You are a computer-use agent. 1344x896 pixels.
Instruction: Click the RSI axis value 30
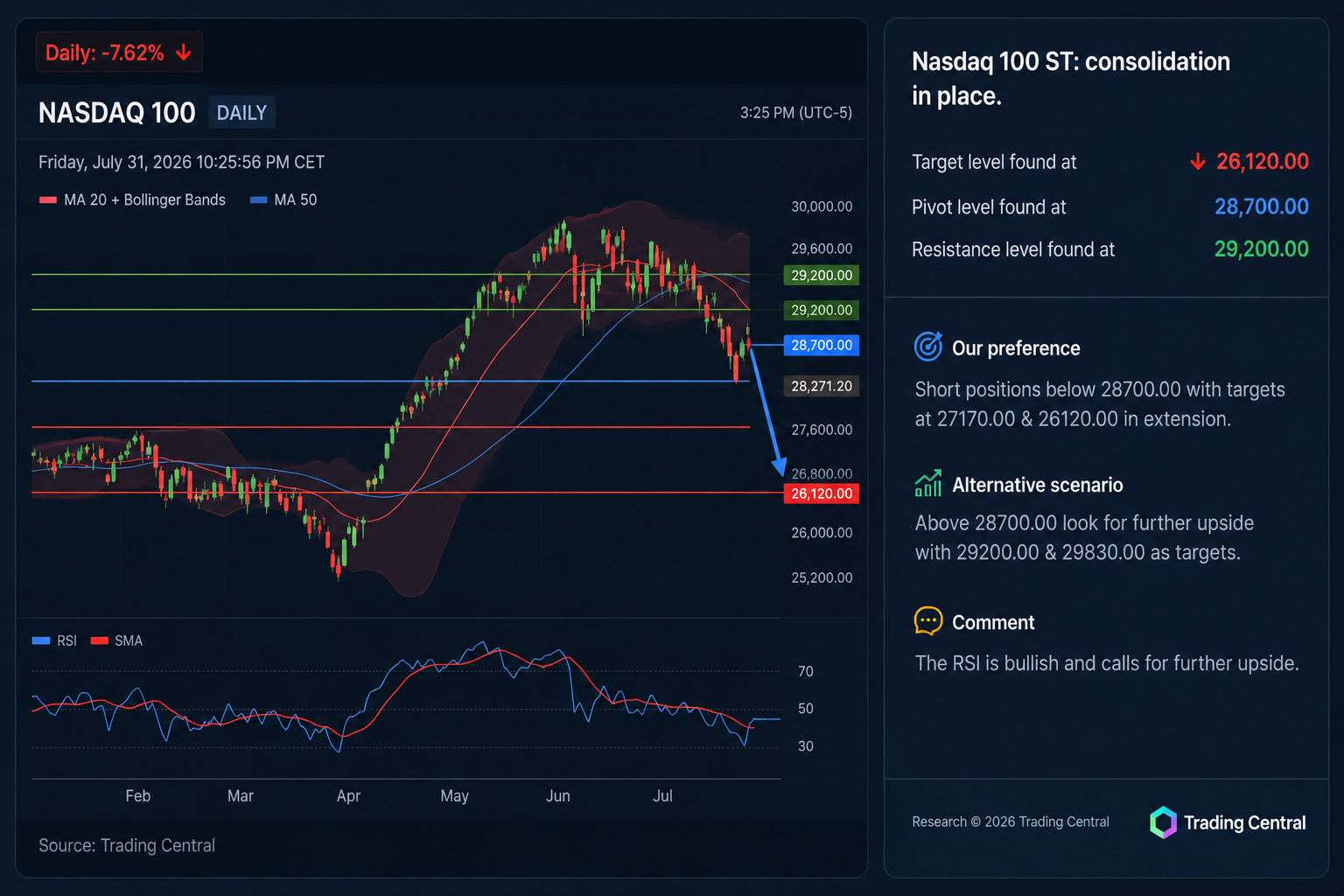click(x=806, y=746)
